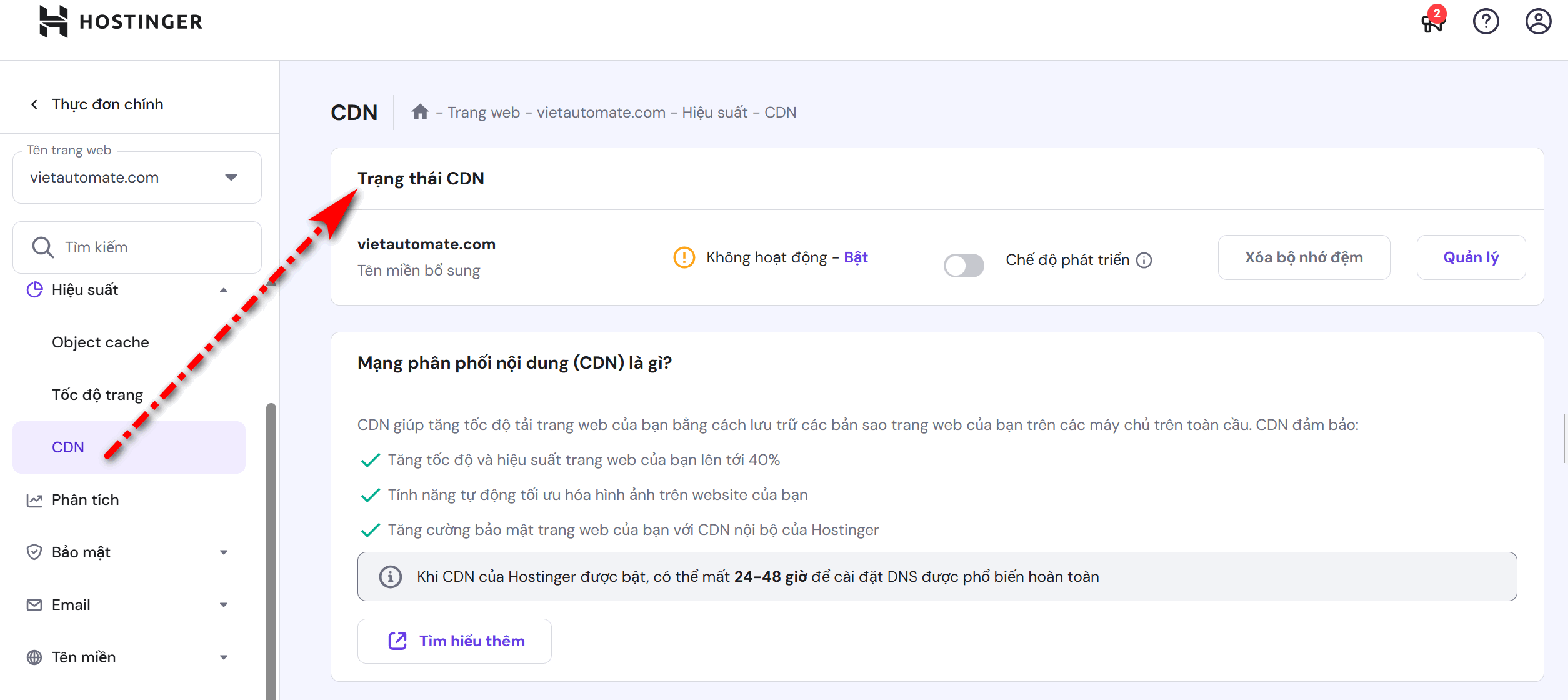
Task: Click the sidebar vertical scrollbar
Action: coord(271,550)
